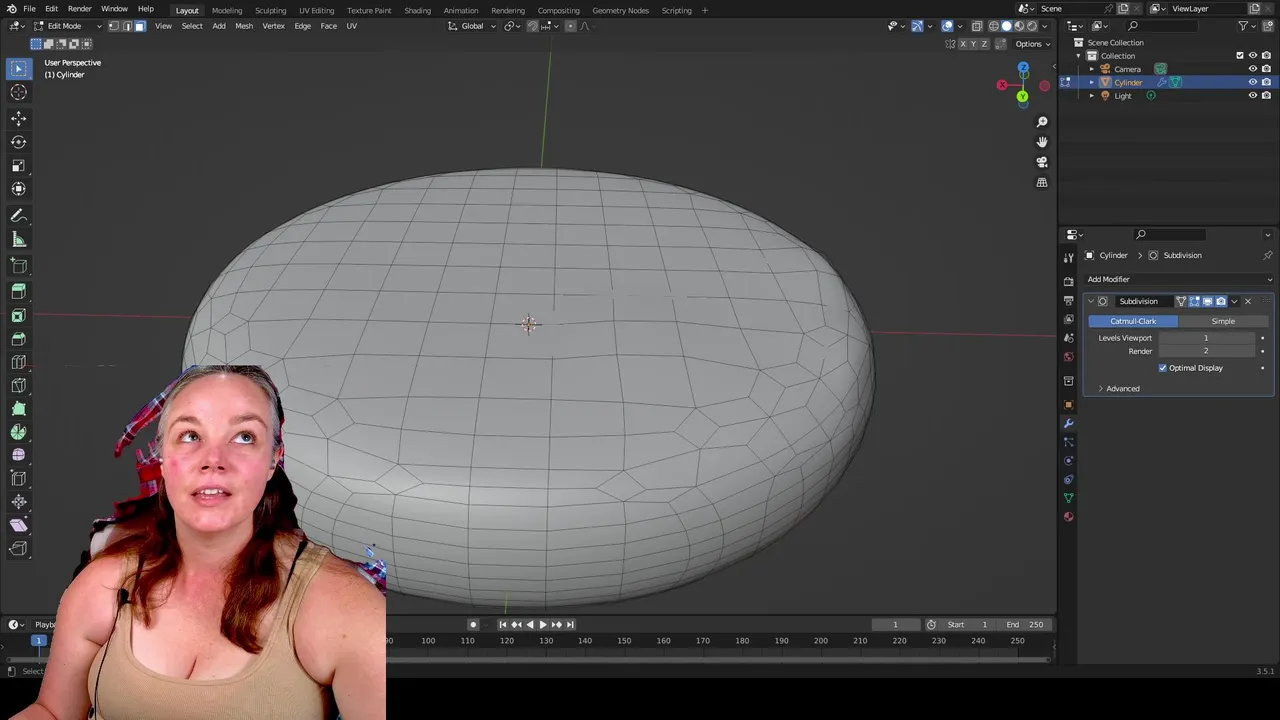This screenshot has height=720, width=1280.
Task: Open the Global transform orientation dropdown
Action: tap(472, 26)
